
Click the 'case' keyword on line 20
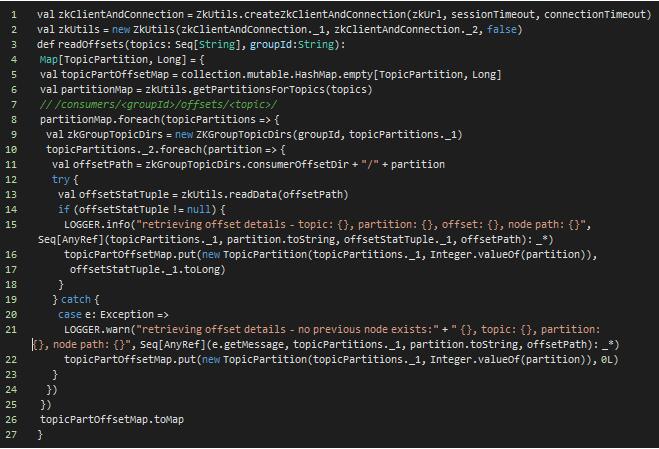[x=70, y=314]
